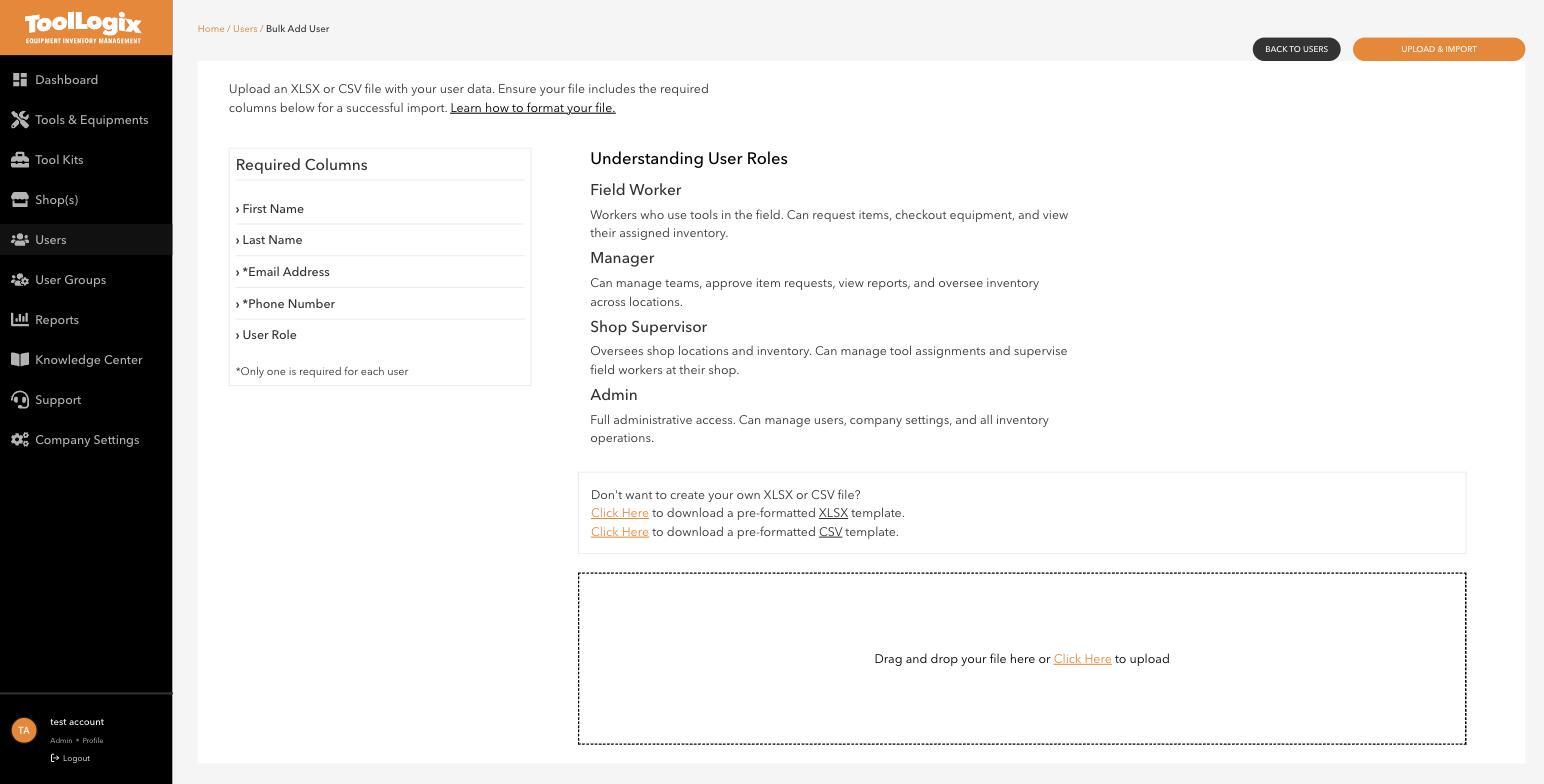Click the Company Settings gears icon

point(20,440)
